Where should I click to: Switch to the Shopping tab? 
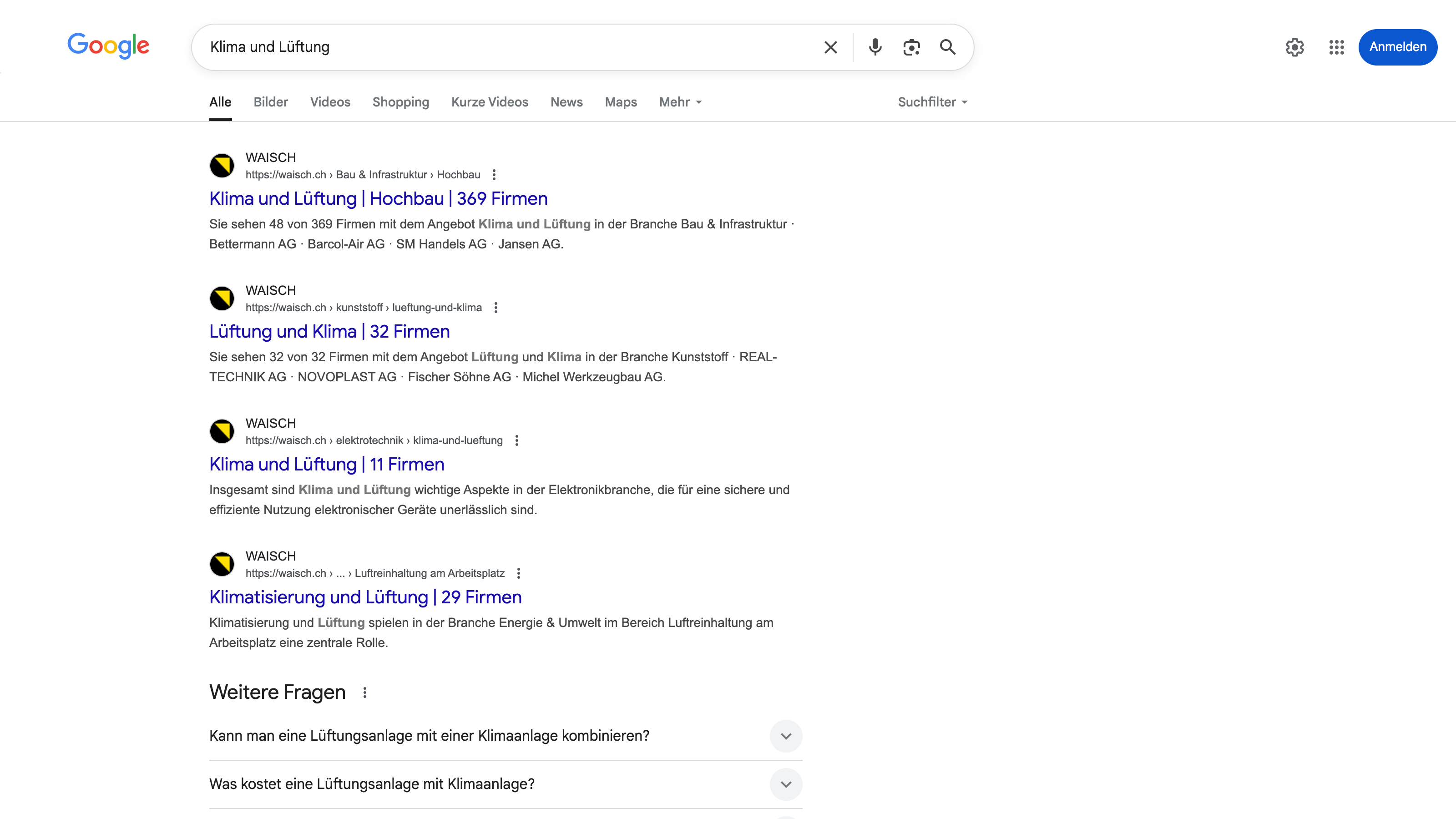401,102
